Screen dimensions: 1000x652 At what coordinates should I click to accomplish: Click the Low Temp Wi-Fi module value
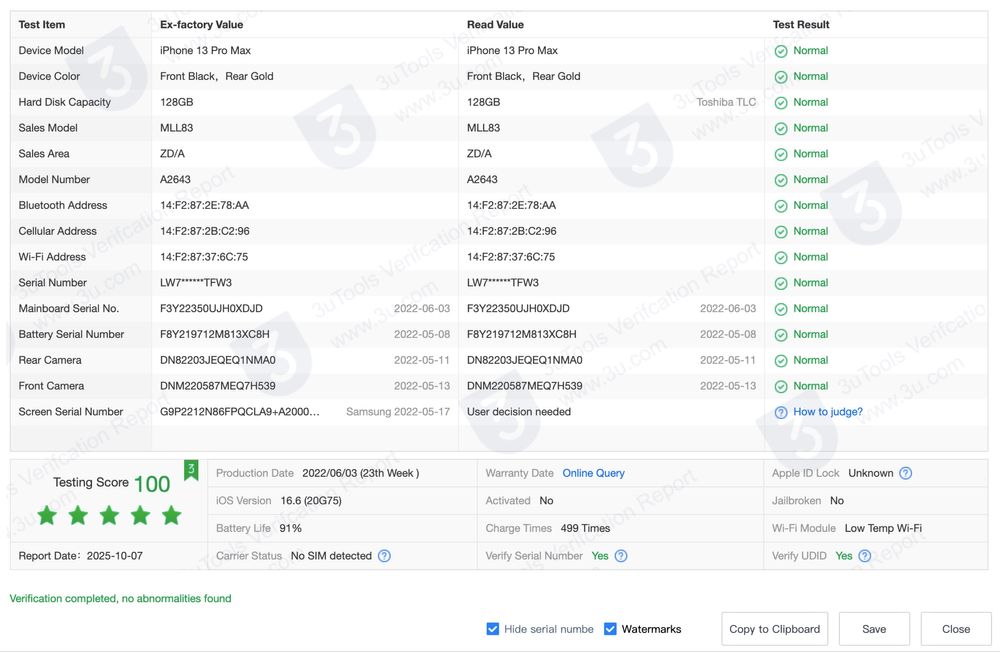[883, 528]
